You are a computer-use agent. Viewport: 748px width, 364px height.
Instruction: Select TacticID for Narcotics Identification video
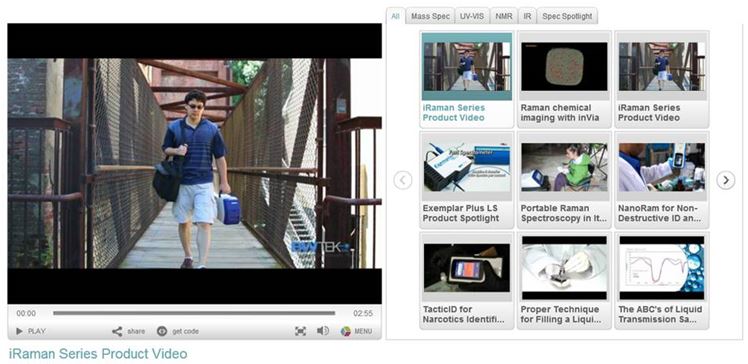467,281
